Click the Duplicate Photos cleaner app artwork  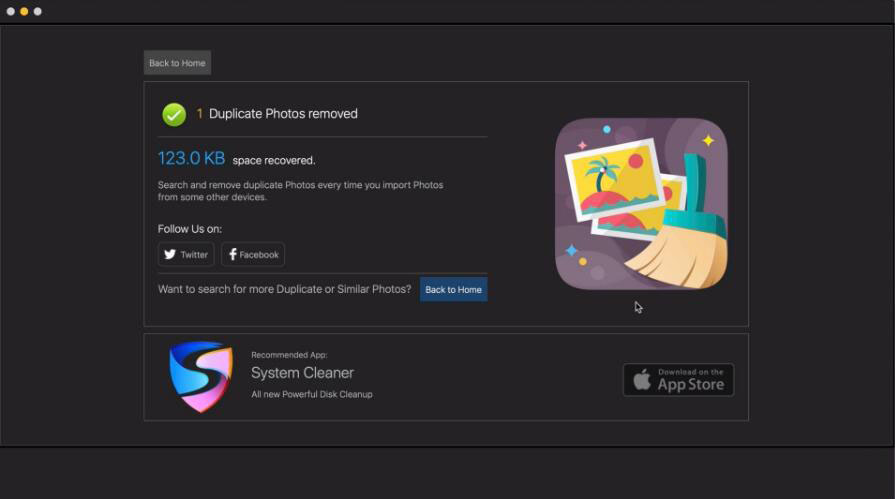click(x=641, y=204)
